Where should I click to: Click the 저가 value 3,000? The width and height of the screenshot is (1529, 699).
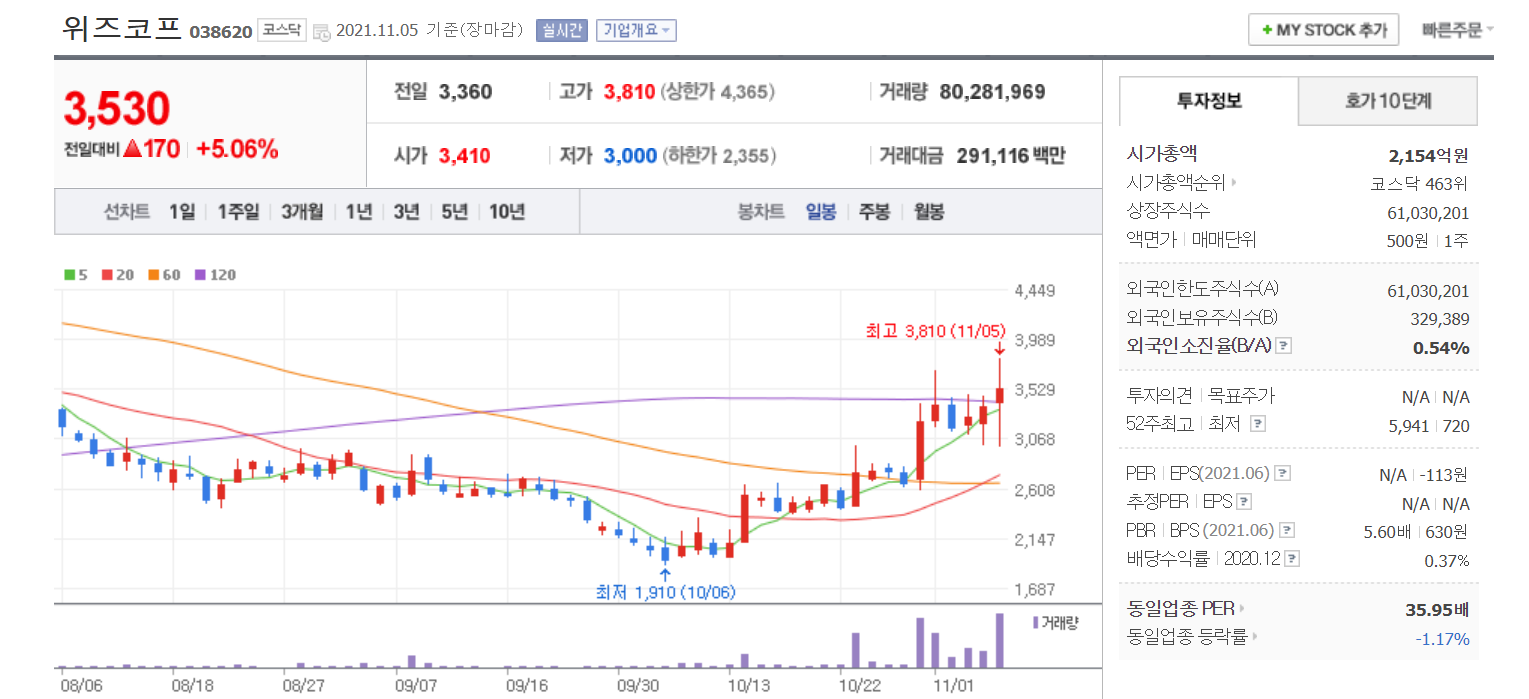[631, 156]
